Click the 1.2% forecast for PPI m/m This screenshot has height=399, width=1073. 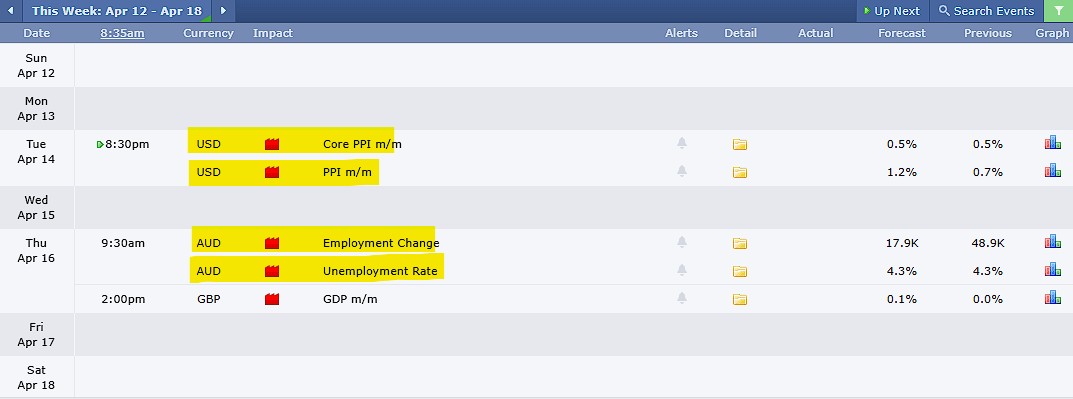click(902, 172)
